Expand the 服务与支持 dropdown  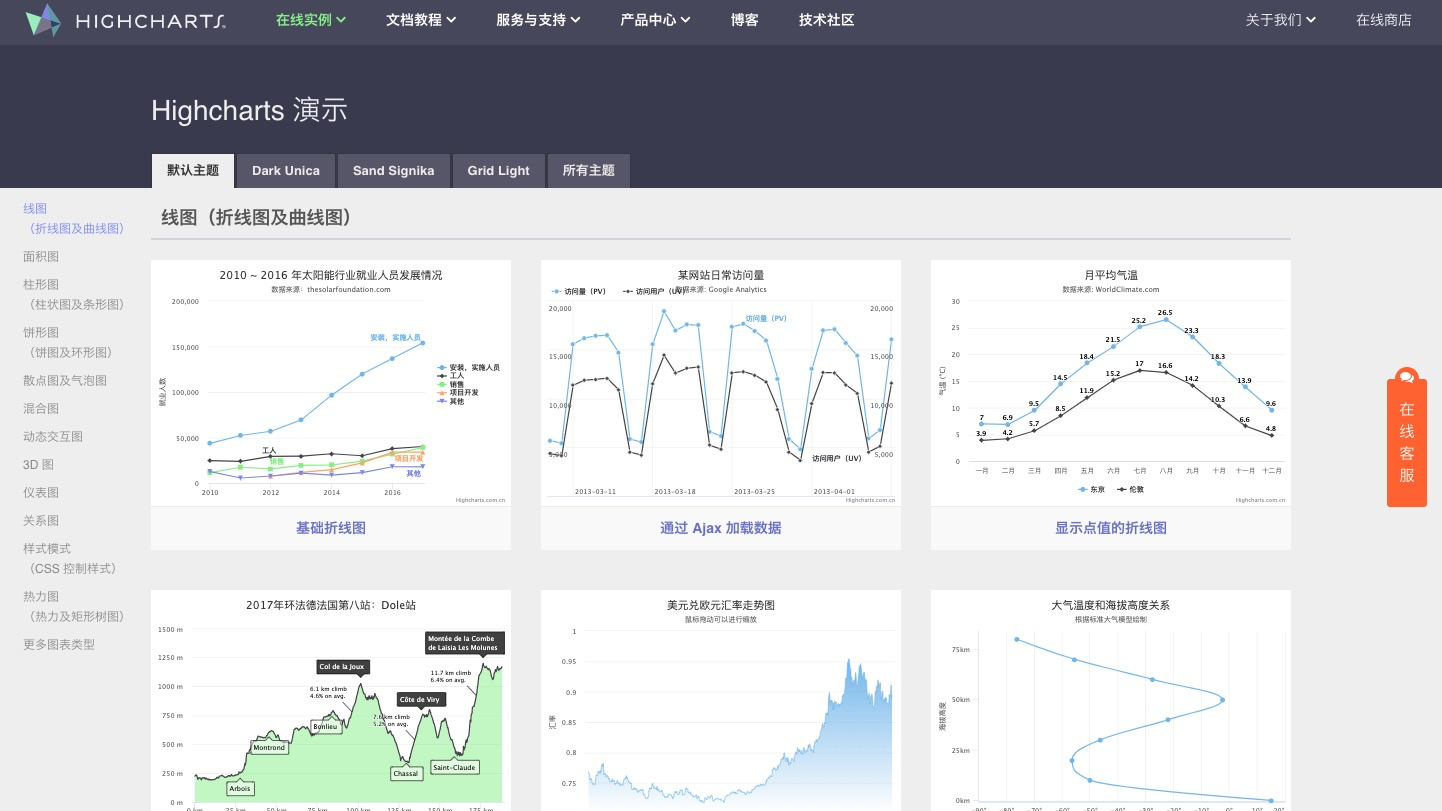pos(538,19)
